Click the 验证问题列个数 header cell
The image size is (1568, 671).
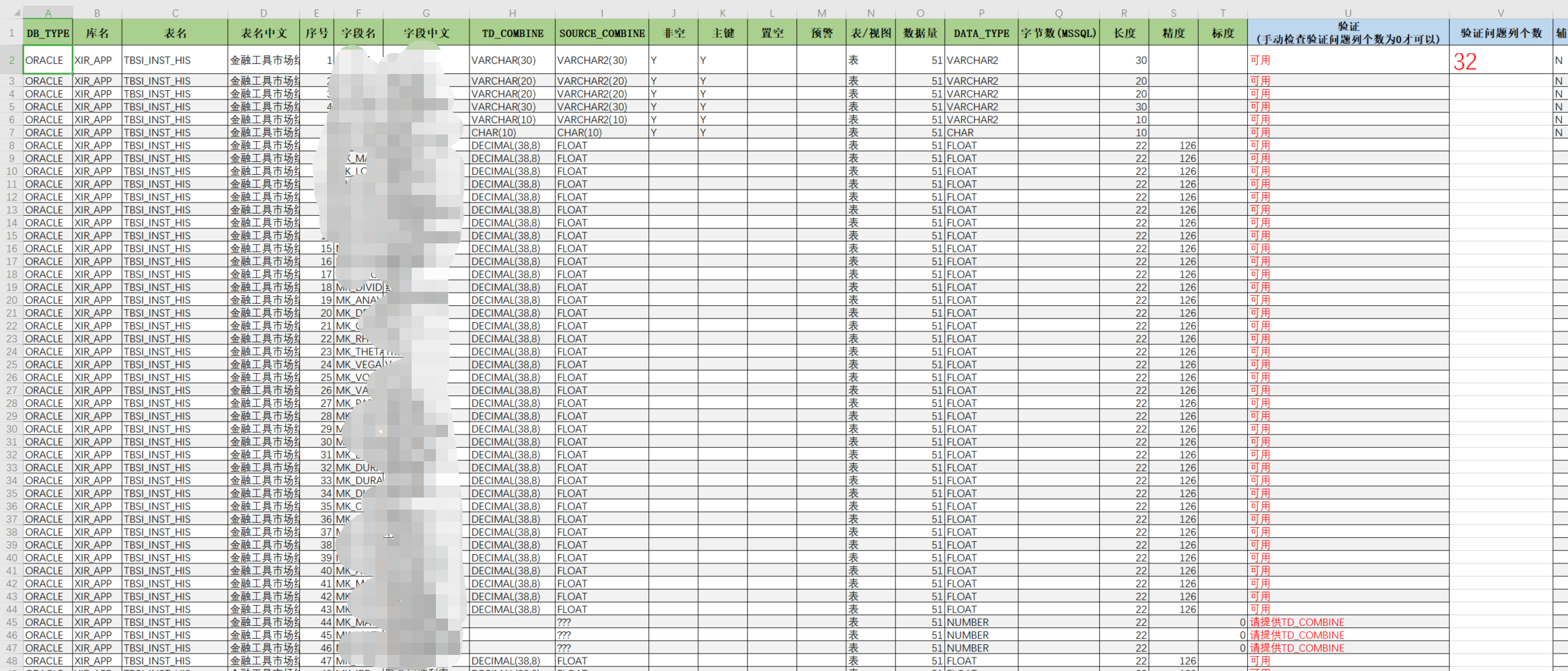click(x=1500, y=32)
